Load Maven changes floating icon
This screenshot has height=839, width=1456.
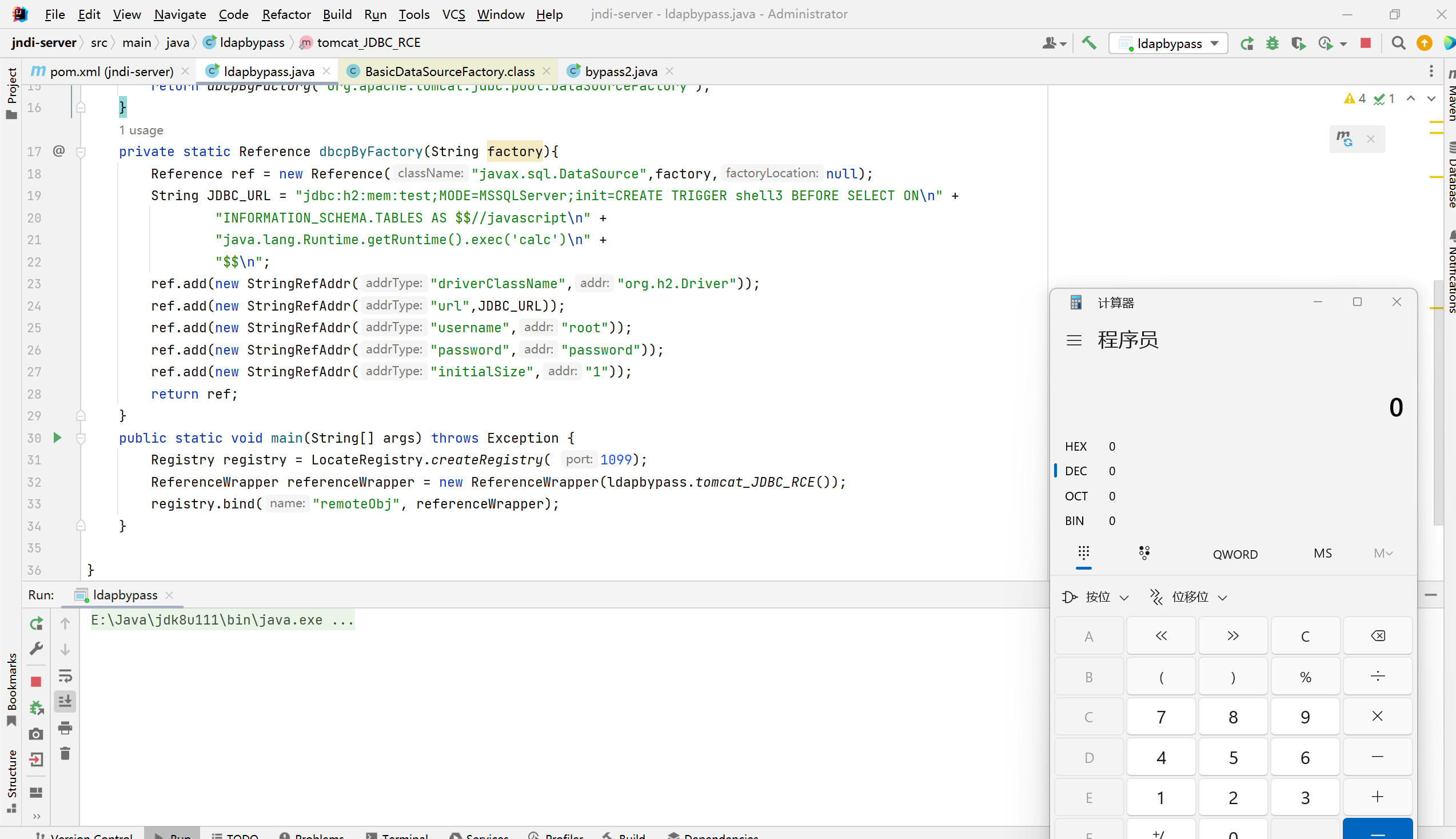(x=1345, y=138)
